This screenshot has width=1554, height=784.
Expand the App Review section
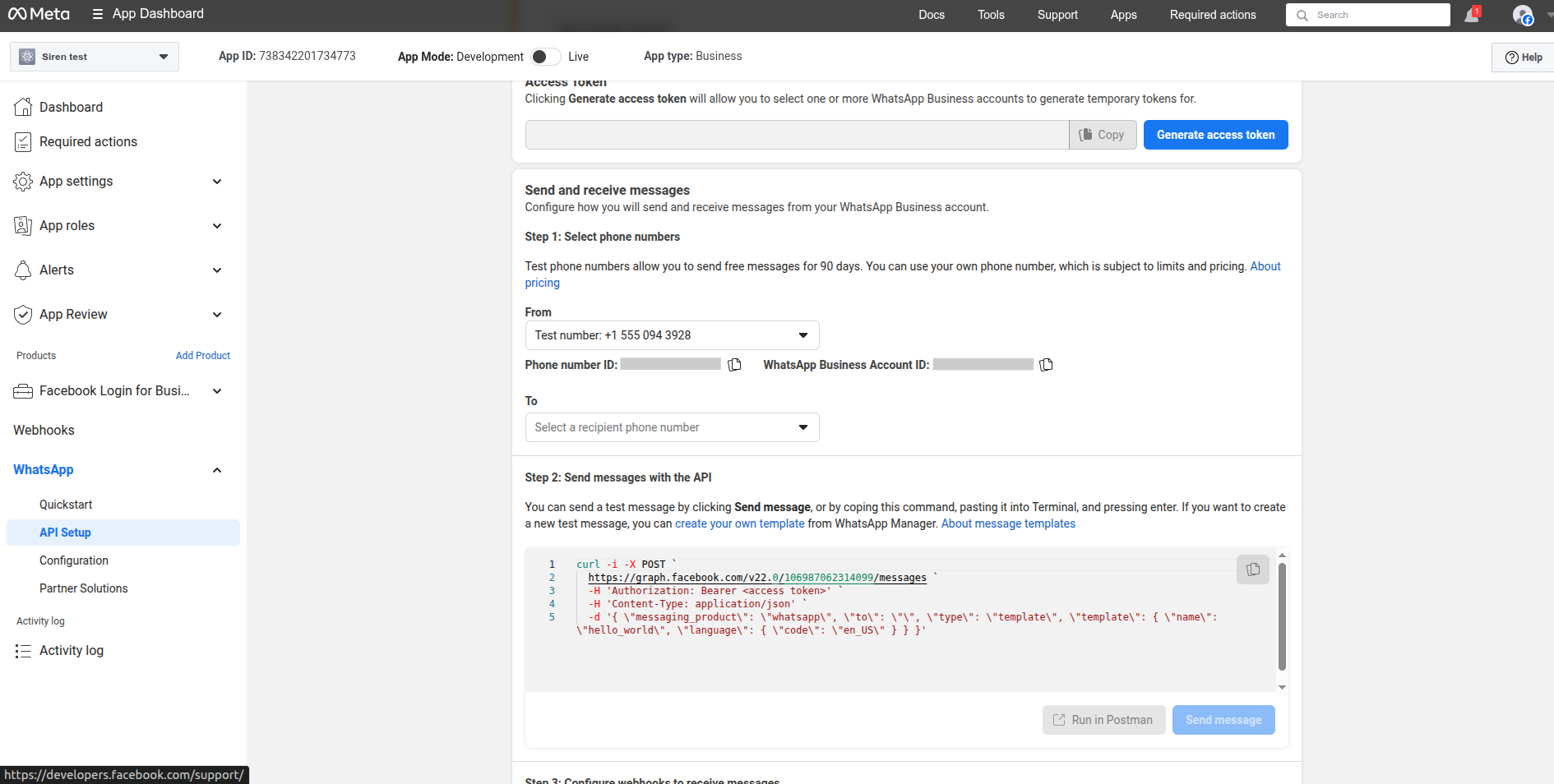217,315
